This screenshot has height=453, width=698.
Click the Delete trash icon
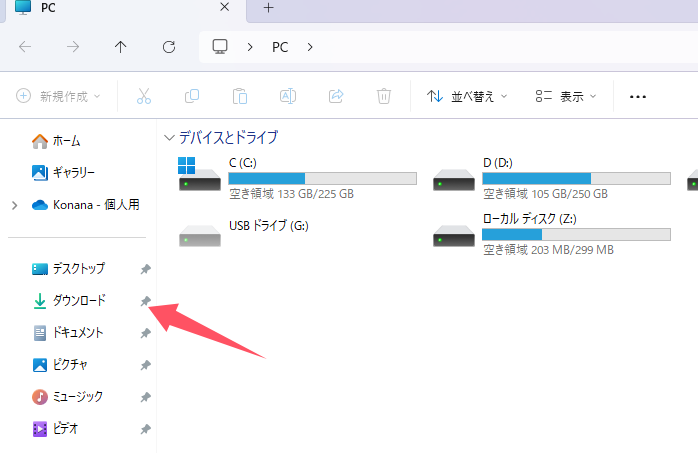[x=384, y=96]
